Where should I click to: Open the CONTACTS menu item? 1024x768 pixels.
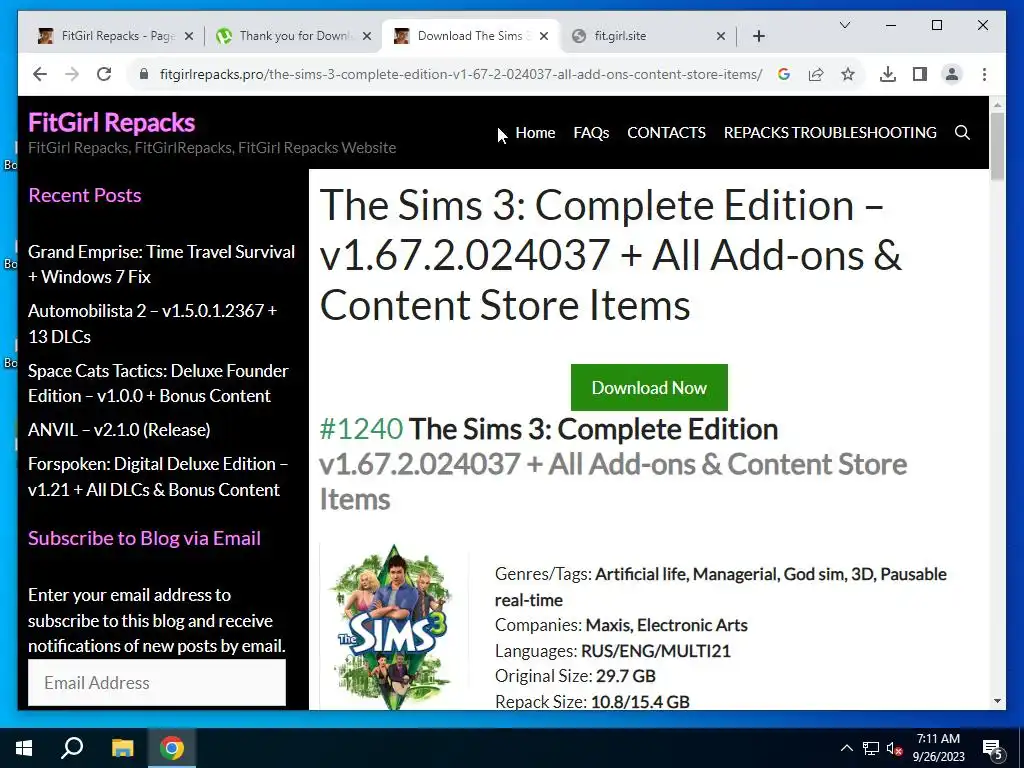click(666, 133)
